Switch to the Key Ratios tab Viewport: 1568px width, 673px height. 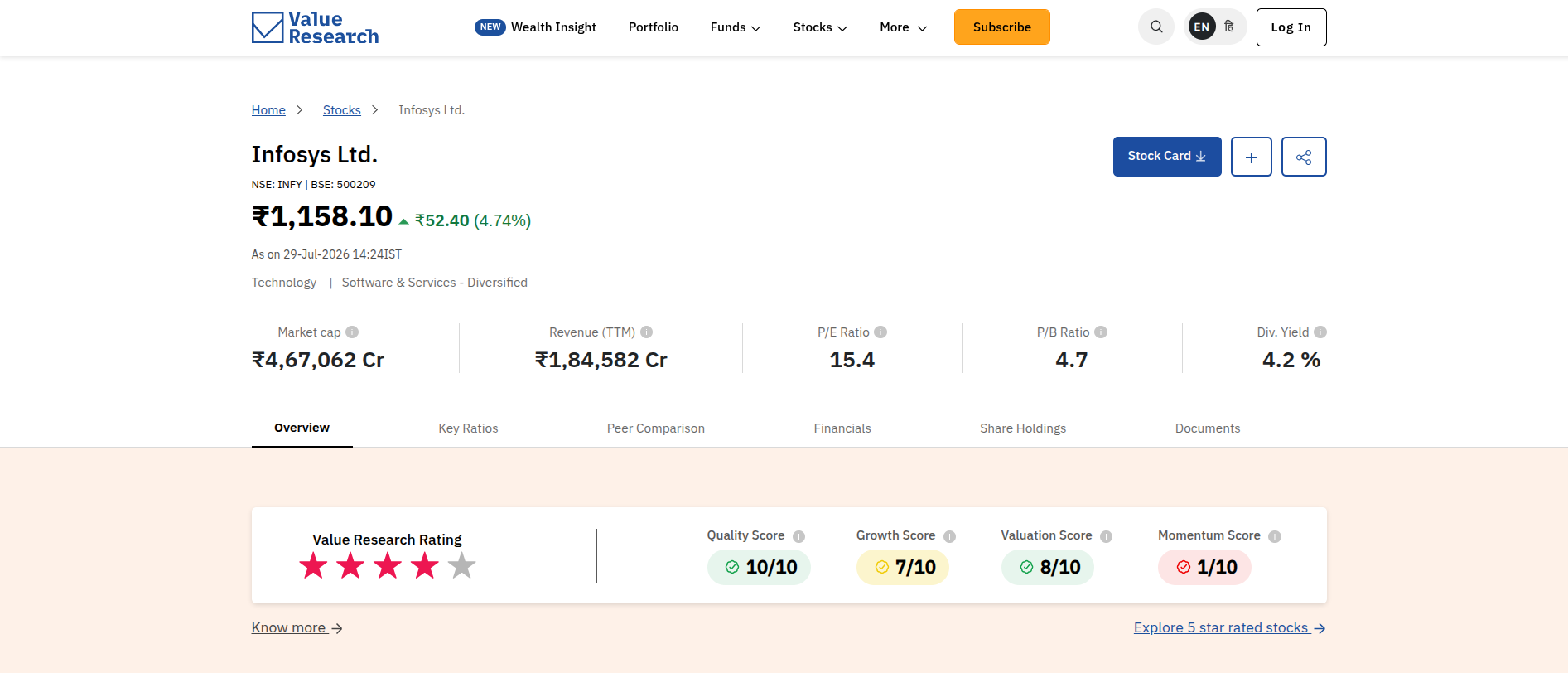pos(468,428)
